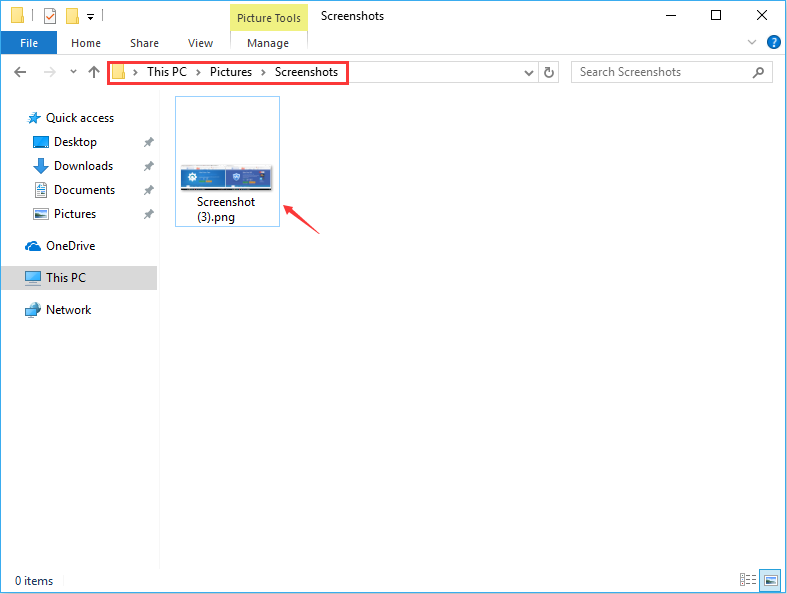Expand the chevron before This PC in address bar

tap(135, 73)
